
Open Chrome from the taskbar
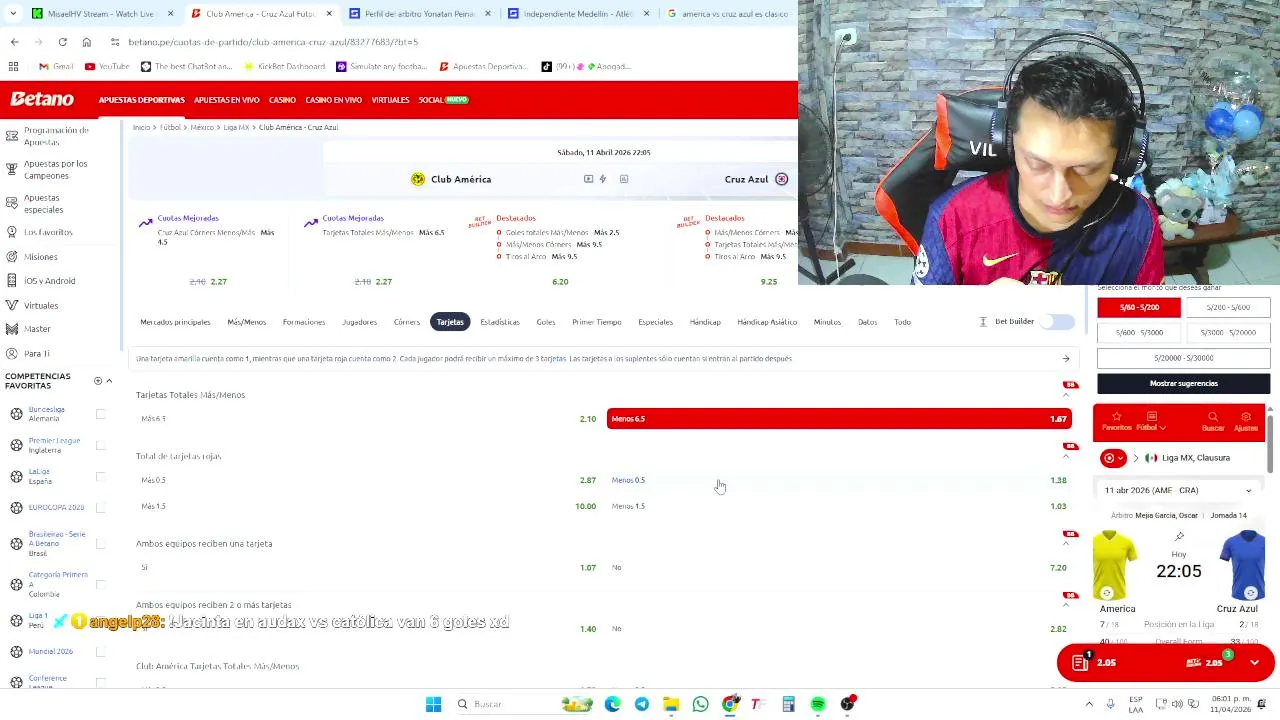point(730,704)
